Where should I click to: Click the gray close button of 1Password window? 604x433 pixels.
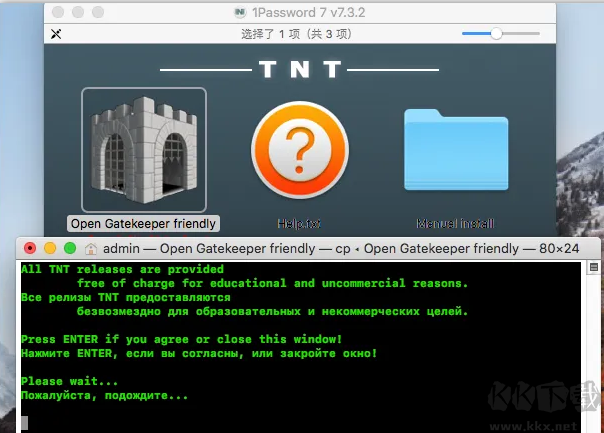tap(58, 12)
